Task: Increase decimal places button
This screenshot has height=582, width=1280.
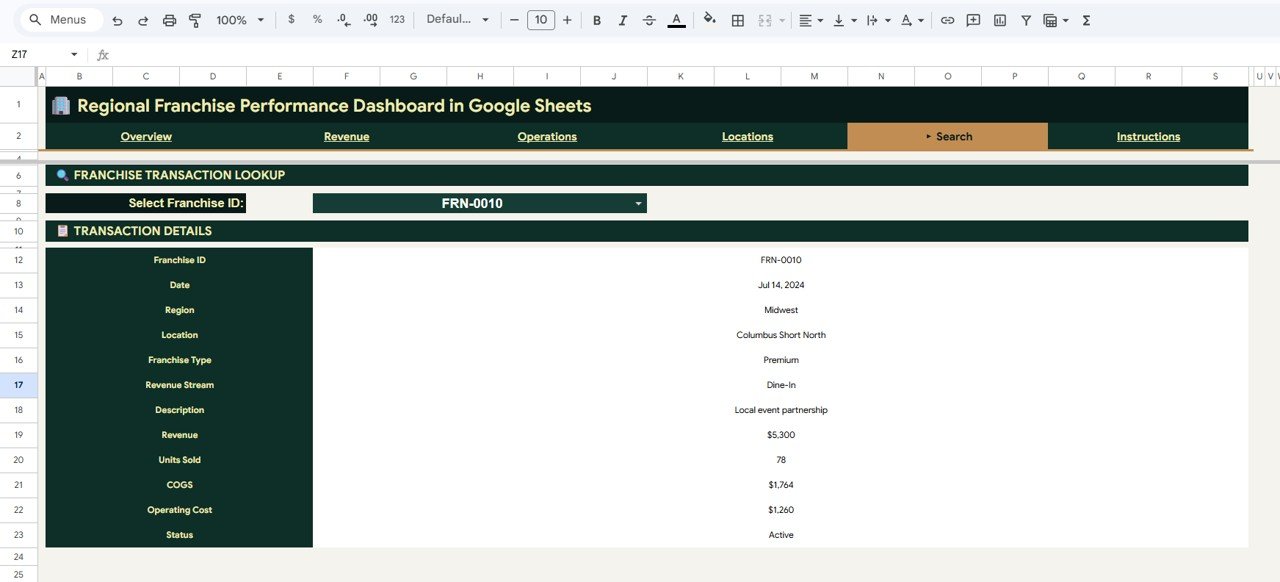Action: pos(370,20)
